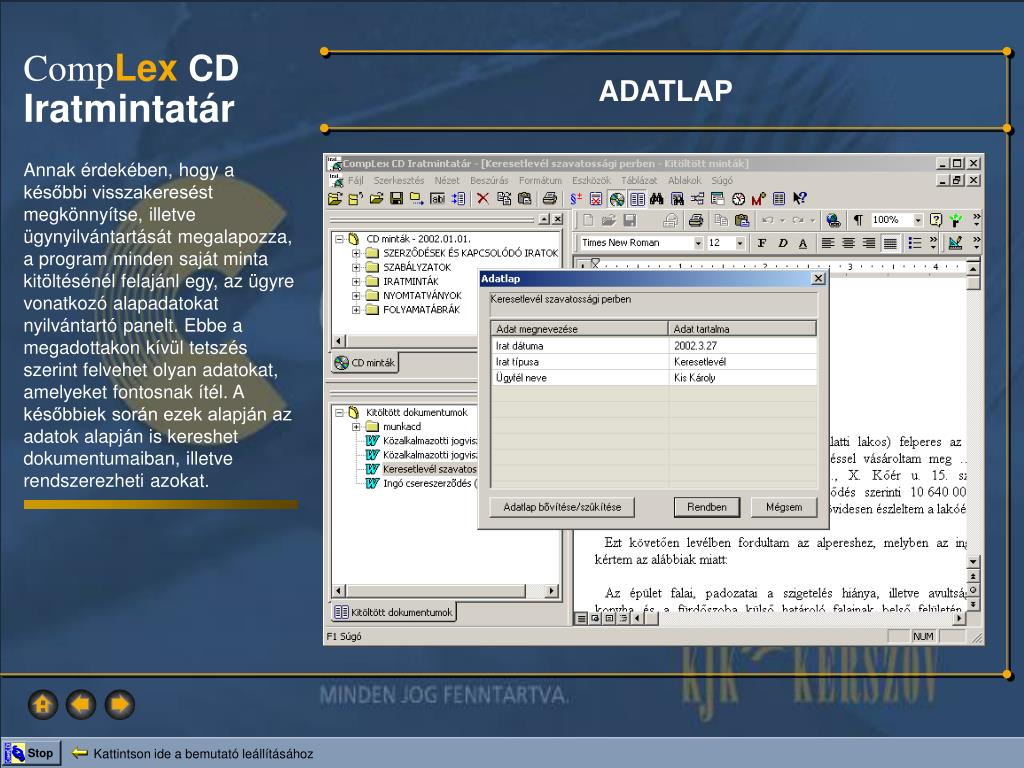
Task: Click the undo arrow in the editor toolbar
Action: pos(768,220)
